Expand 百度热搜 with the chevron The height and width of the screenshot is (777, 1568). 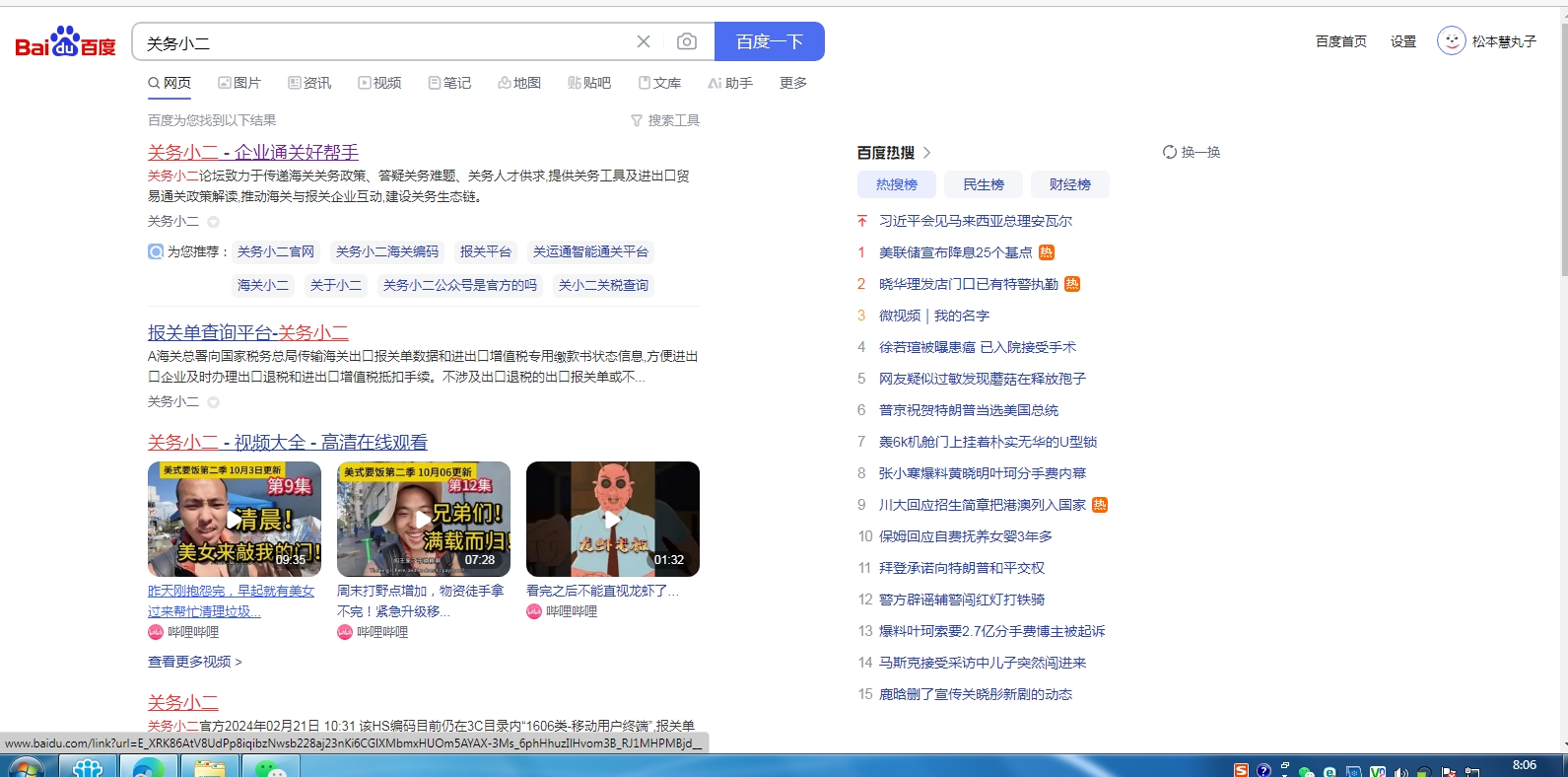coord(926,152)
